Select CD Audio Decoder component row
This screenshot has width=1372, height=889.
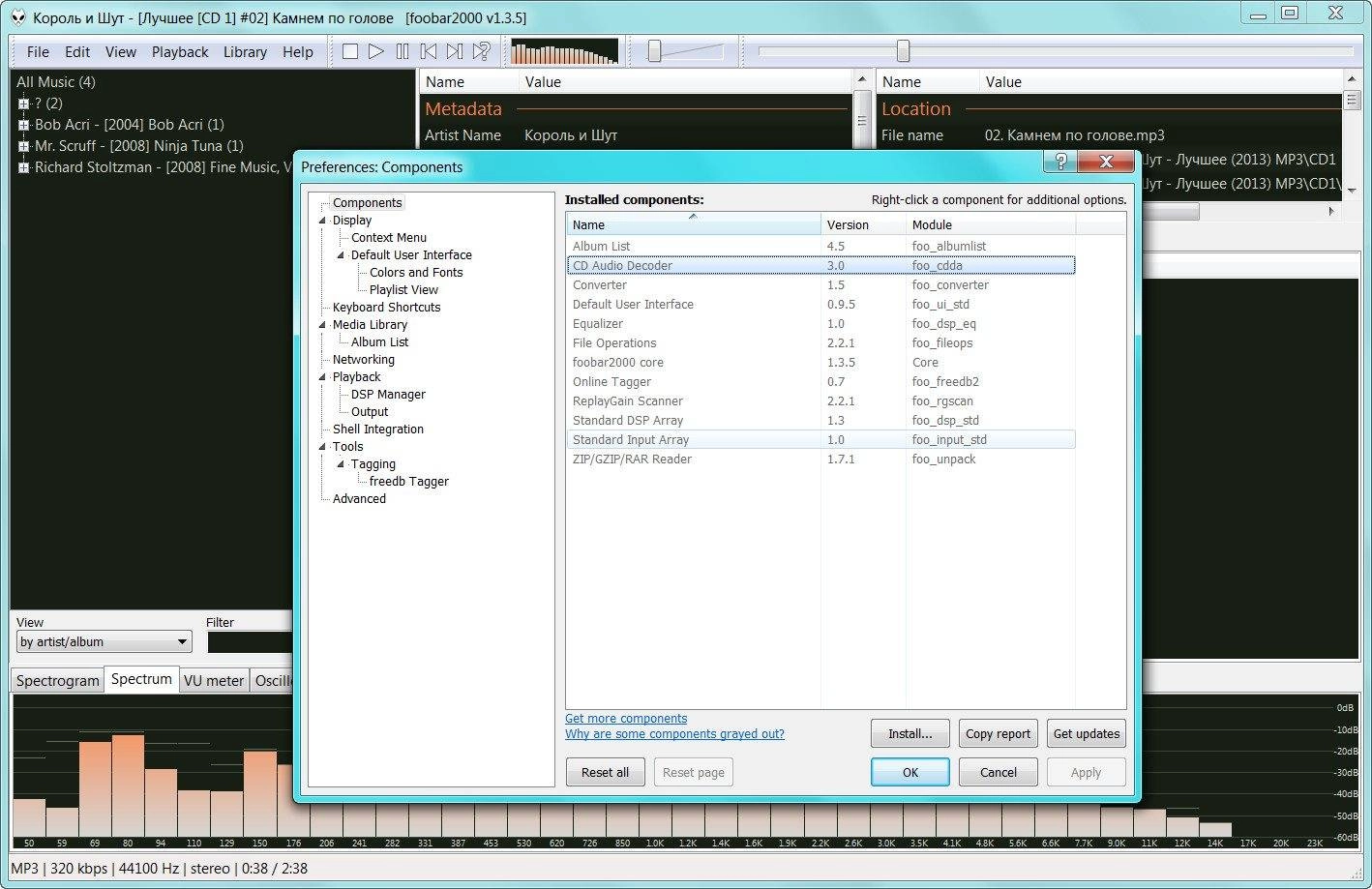[x=820, y=266]
